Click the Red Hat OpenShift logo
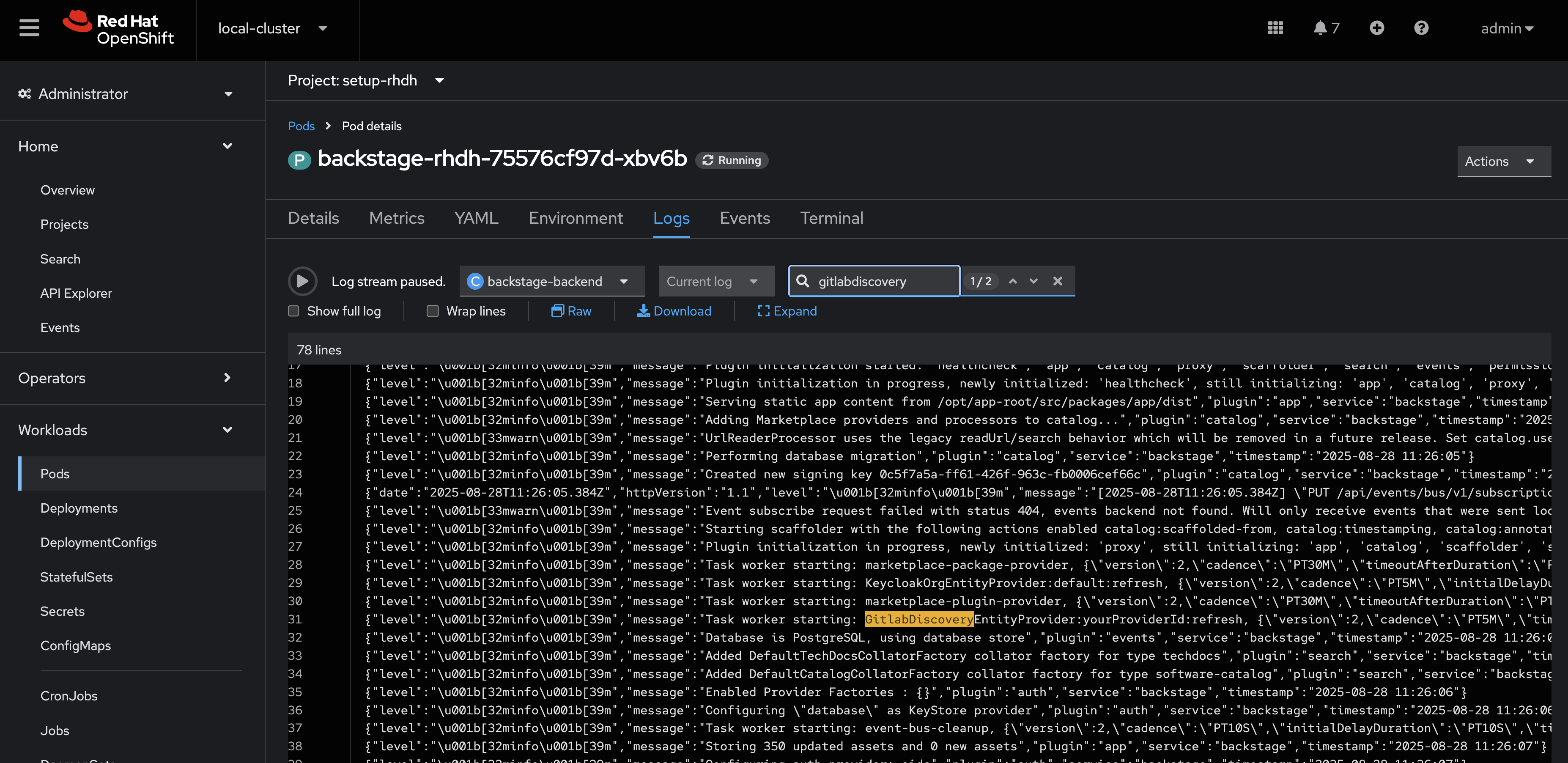This screenshot has width=1568, height=763. coord(118,29)
